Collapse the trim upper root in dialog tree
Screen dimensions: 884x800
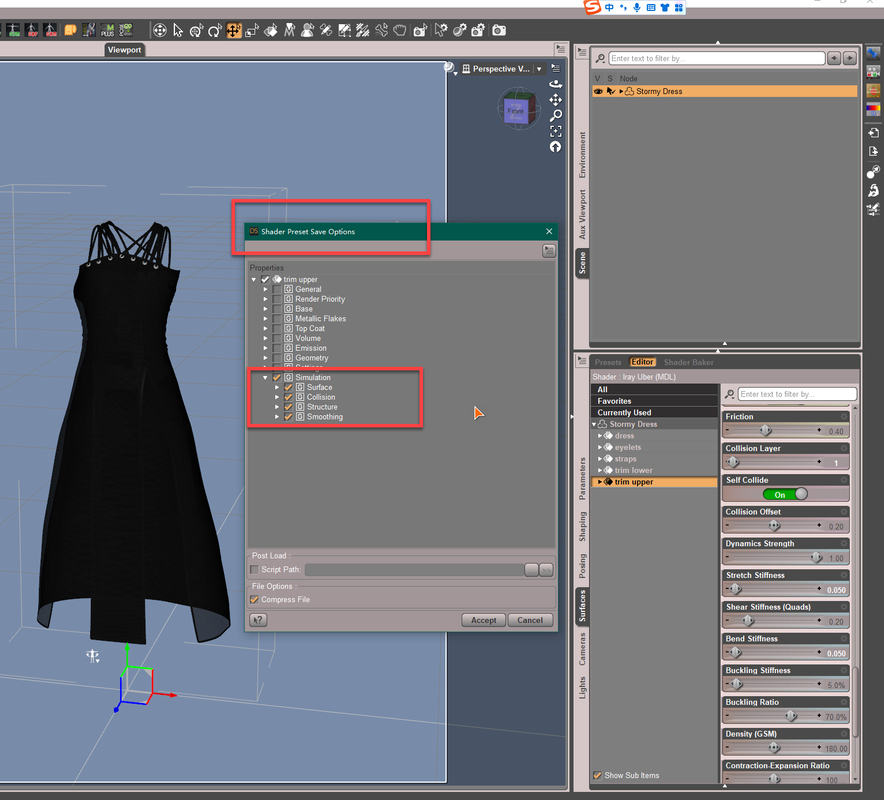254,280
